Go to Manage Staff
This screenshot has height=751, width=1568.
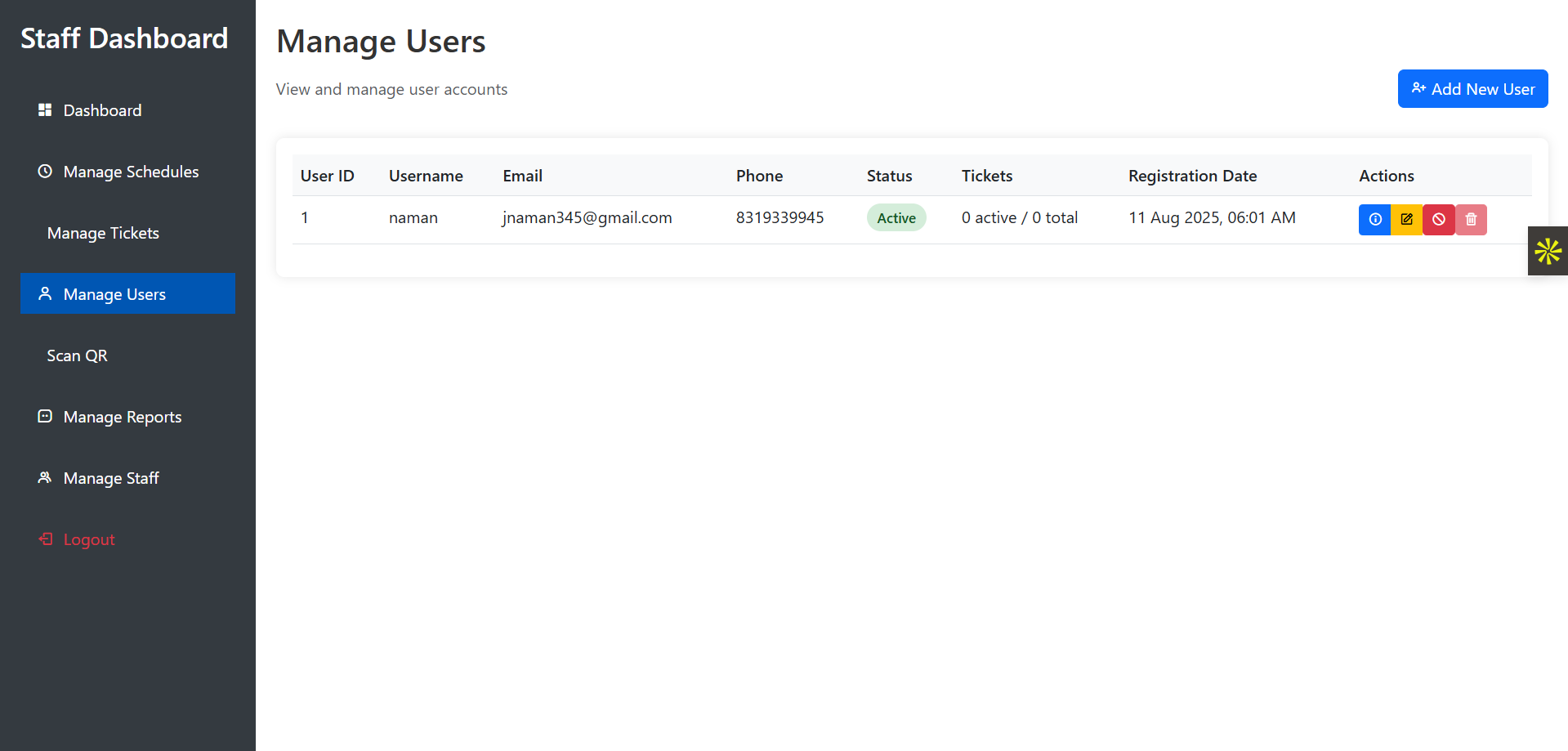coord(127,478)
